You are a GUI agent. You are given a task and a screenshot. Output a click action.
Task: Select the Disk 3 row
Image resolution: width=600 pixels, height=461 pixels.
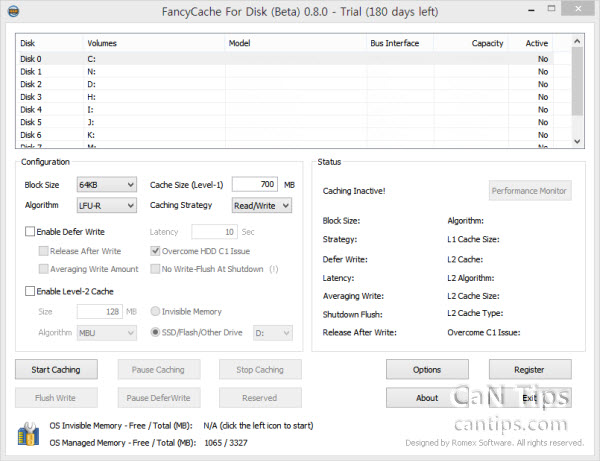click(285, 97)
